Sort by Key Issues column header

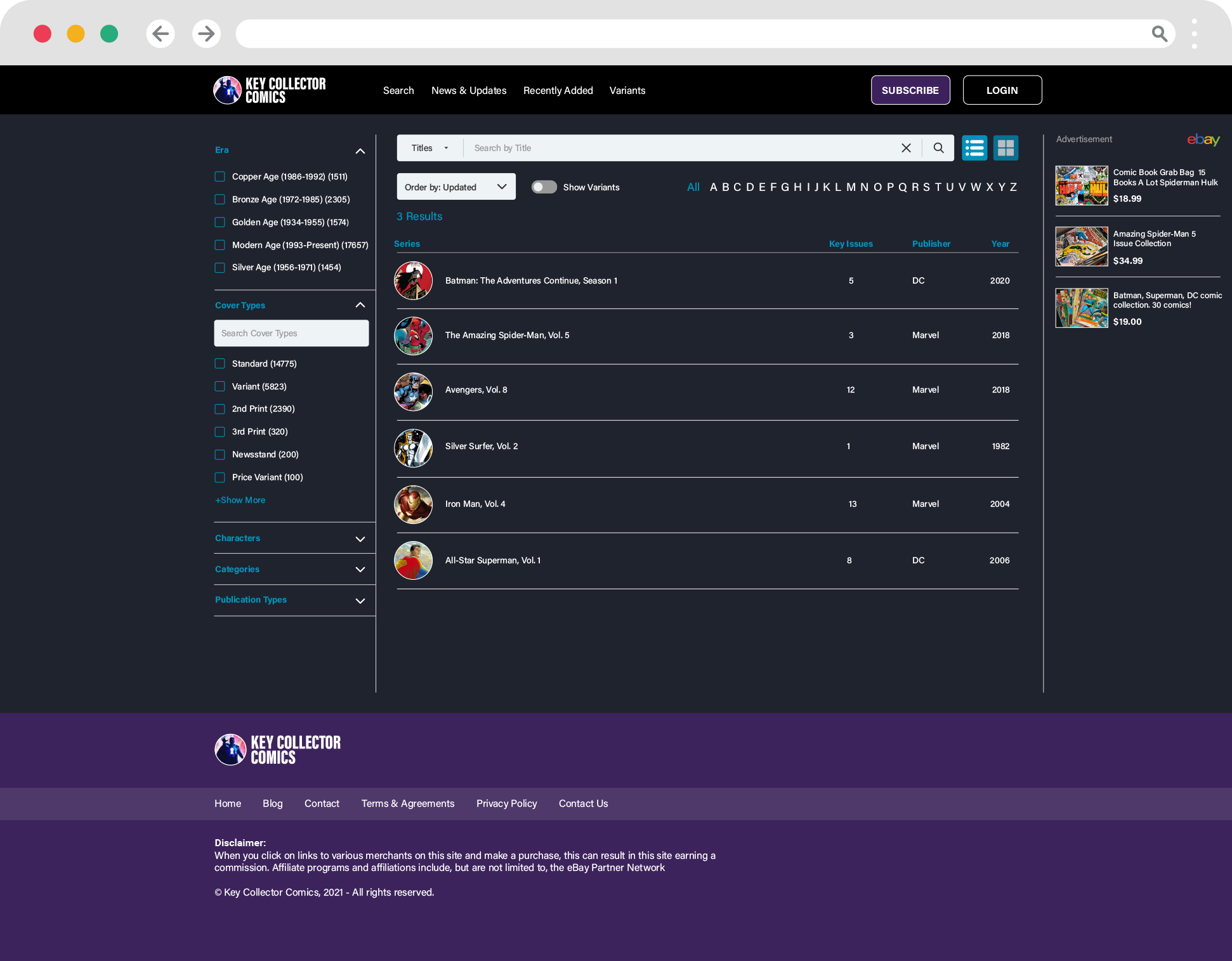851,244
